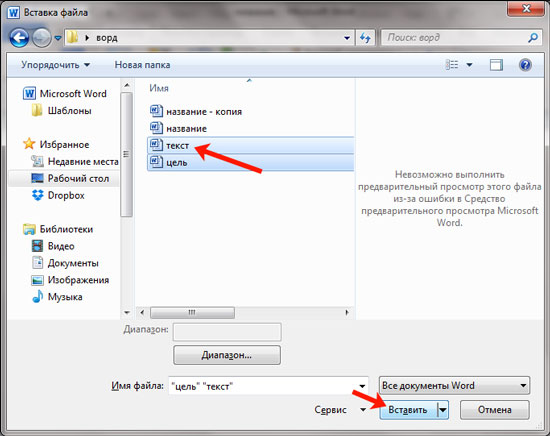Toggle the preview pane icon
Screen dimensions: 550x436
click(496, 65)
